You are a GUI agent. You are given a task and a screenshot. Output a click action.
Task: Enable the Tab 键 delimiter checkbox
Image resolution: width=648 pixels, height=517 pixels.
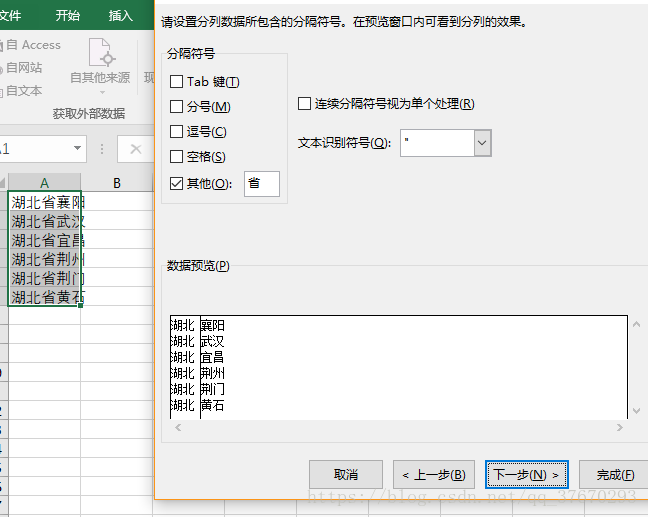click(x=176, y=81)
